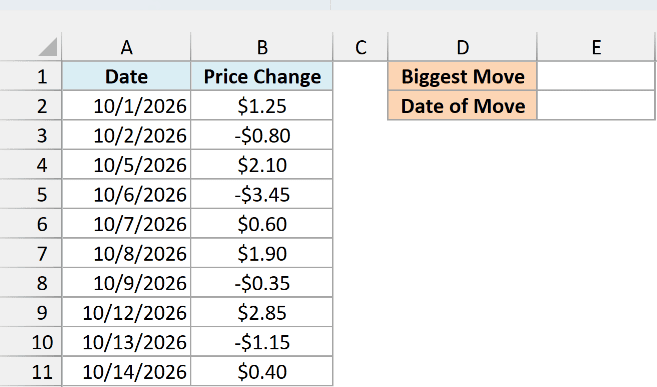This screenshot has height=387, width=657.
Task: Select empty cell beside Date of Move
Action: coord(596,106)
